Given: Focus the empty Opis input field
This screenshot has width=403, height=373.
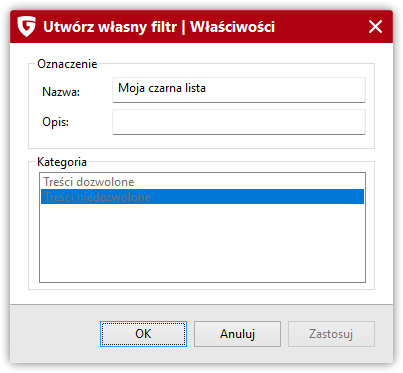Looking at the screenshot, I should (x=239, y=122).
